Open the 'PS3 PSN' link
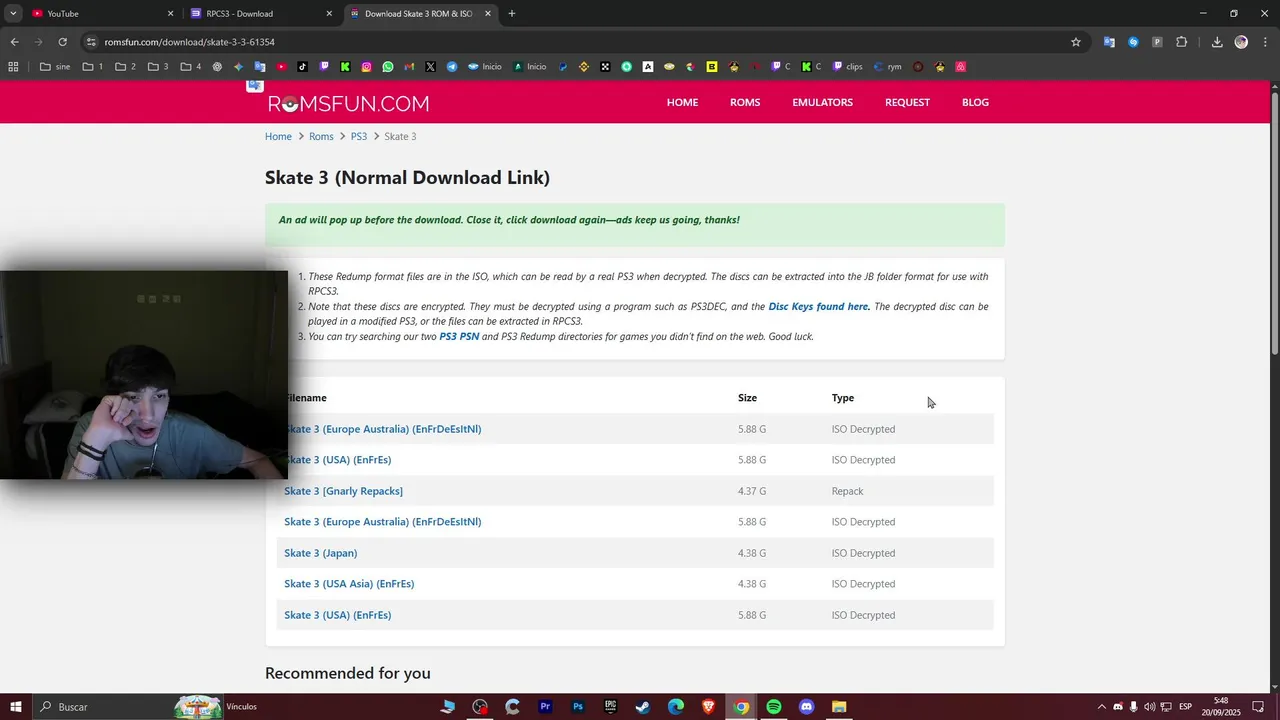The width and height of the screenshot is (1280, 720). (x=459, y=336)
